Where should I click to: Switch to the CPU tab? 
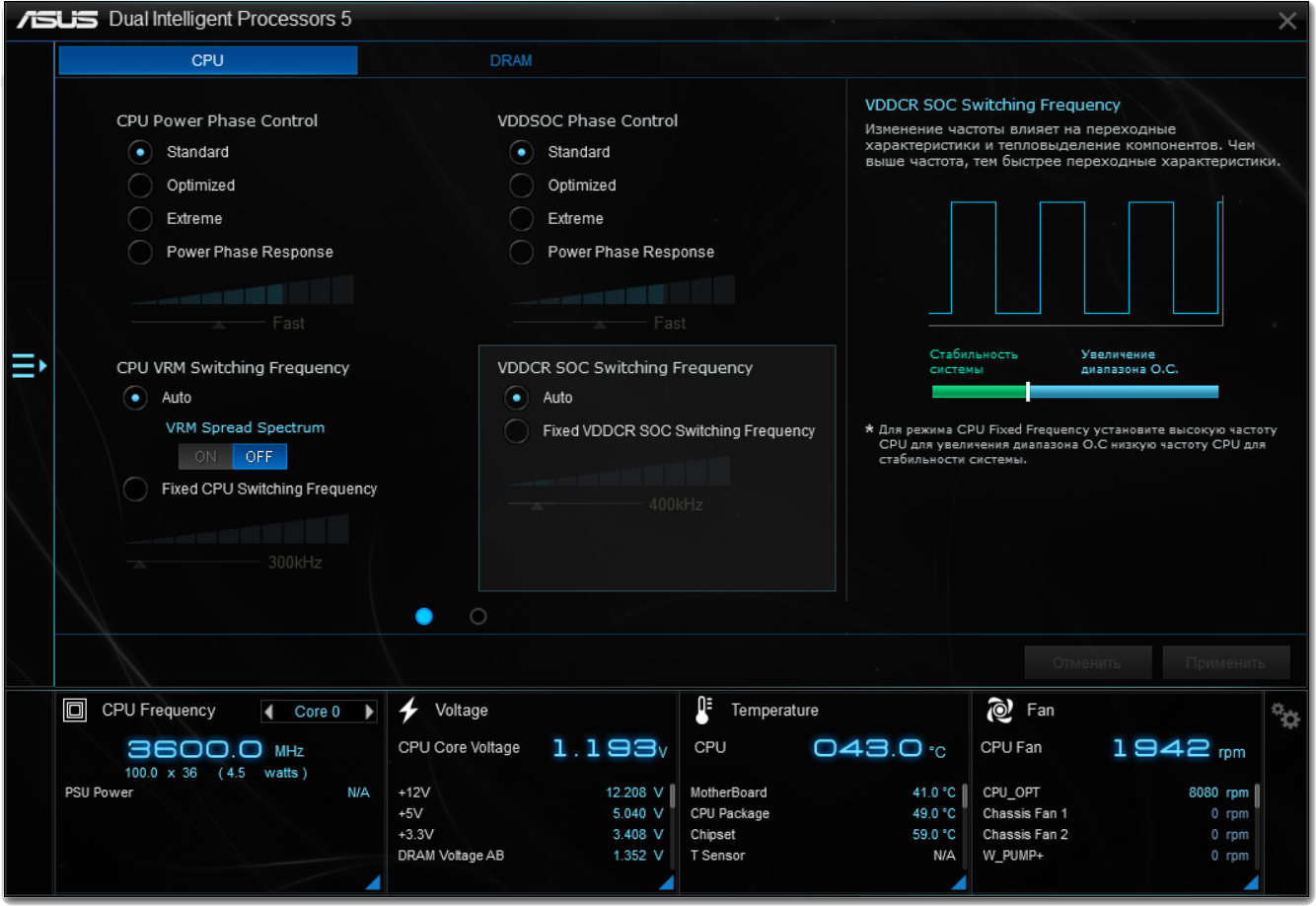tap(208, 60)
